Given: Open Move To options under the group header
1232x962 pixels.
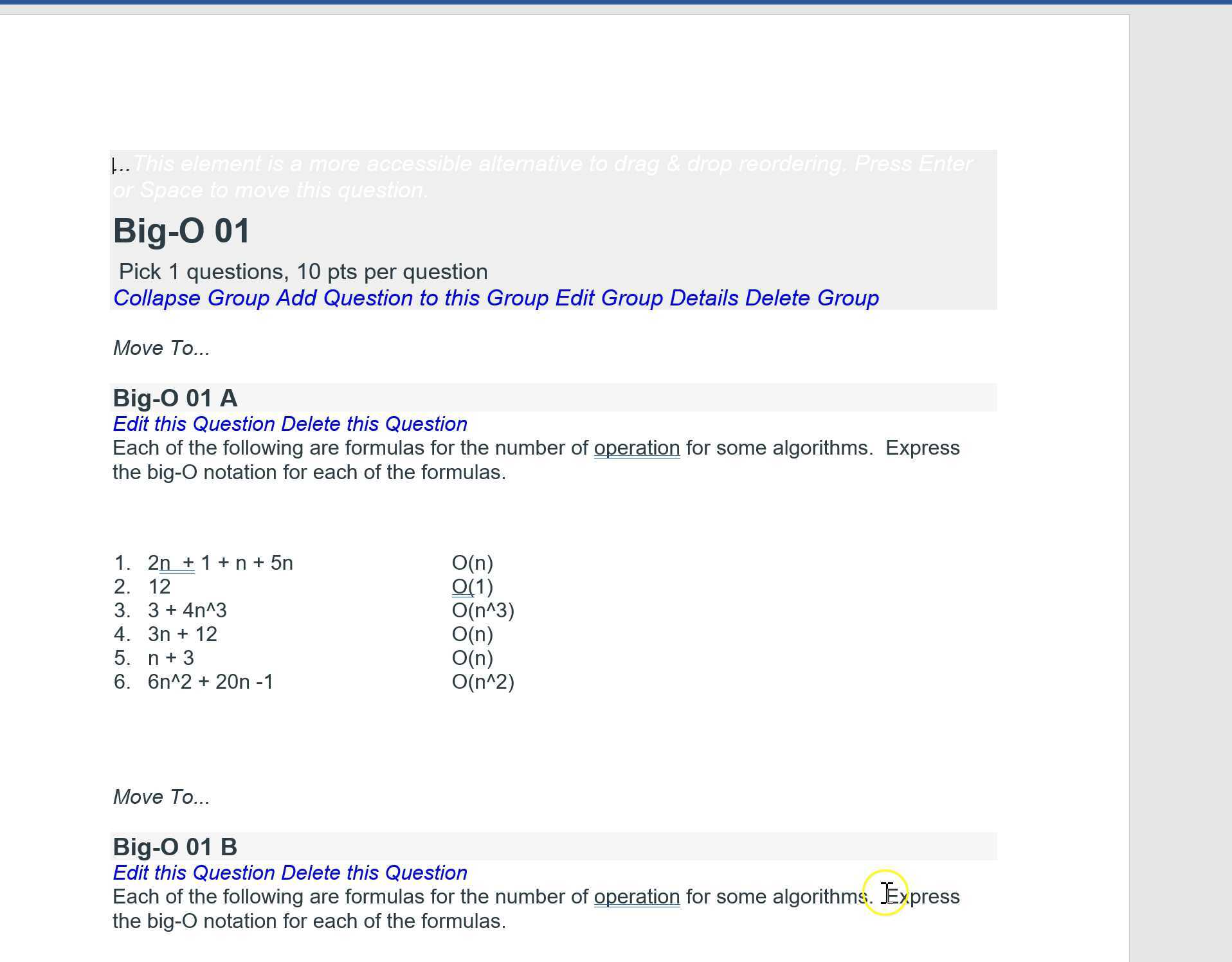Looking at the screenshot, I should [161, 348].
